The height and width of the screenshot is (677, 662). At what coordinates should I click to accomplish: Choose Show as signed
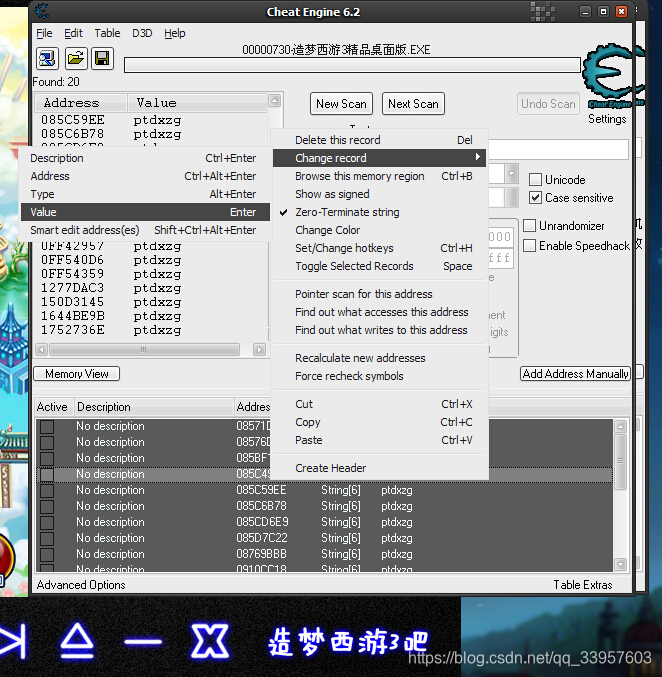(380, 194)
